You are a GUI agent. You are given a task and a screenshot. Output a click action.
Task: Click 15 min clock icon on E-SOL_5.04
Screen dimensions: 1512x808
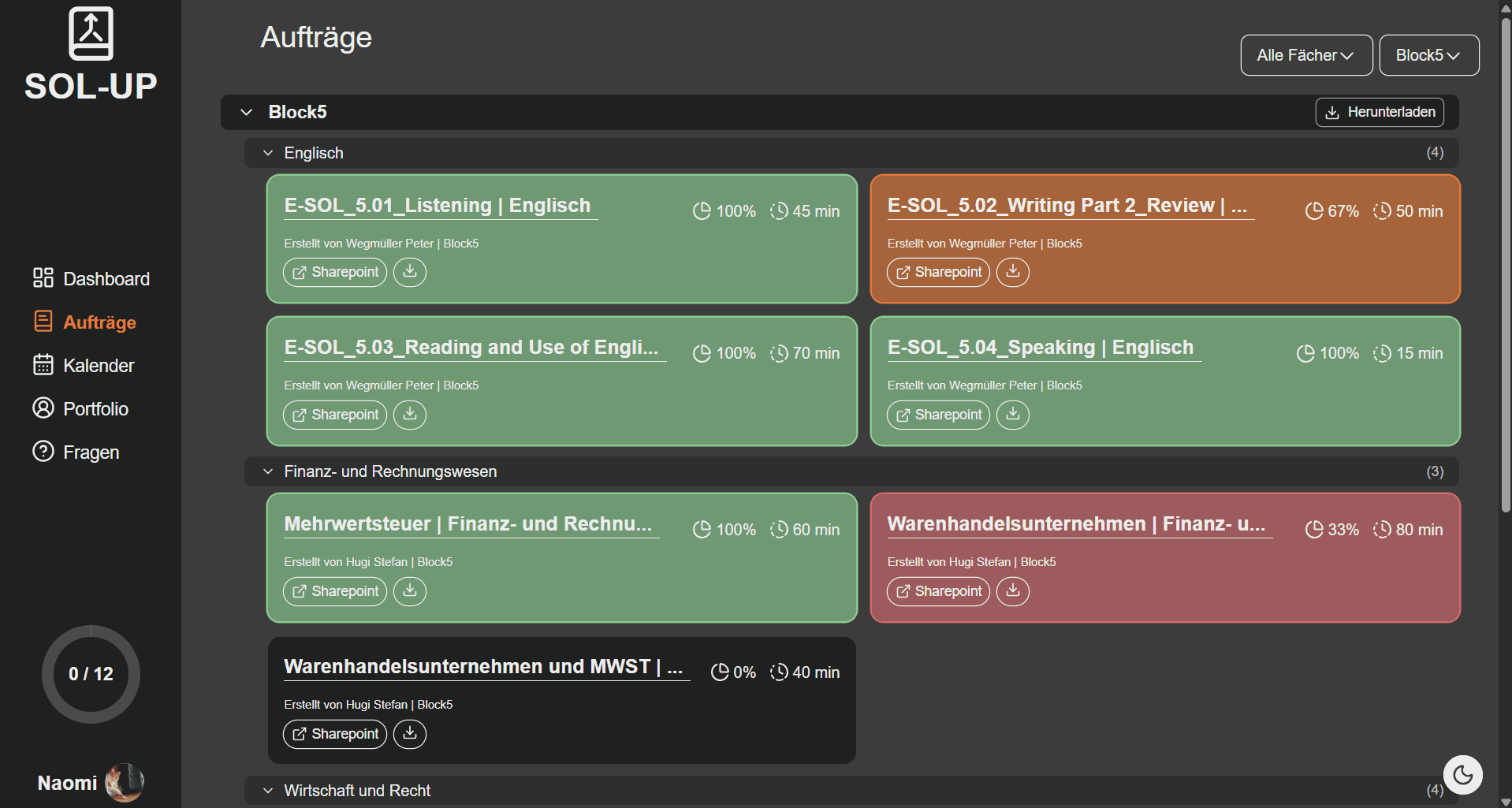(x=1382, y=353)
